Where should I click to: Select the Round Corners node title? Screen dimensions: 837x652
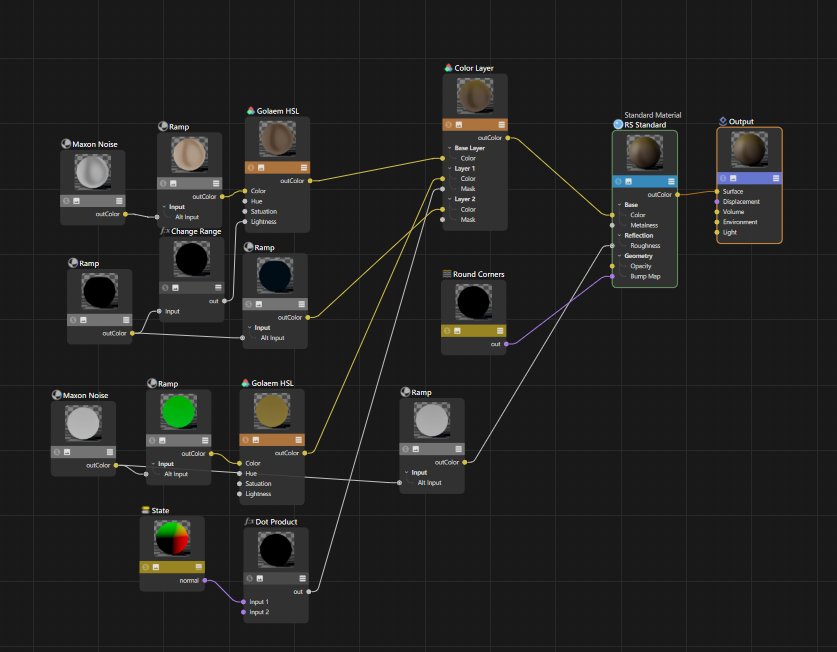[478, 274]
